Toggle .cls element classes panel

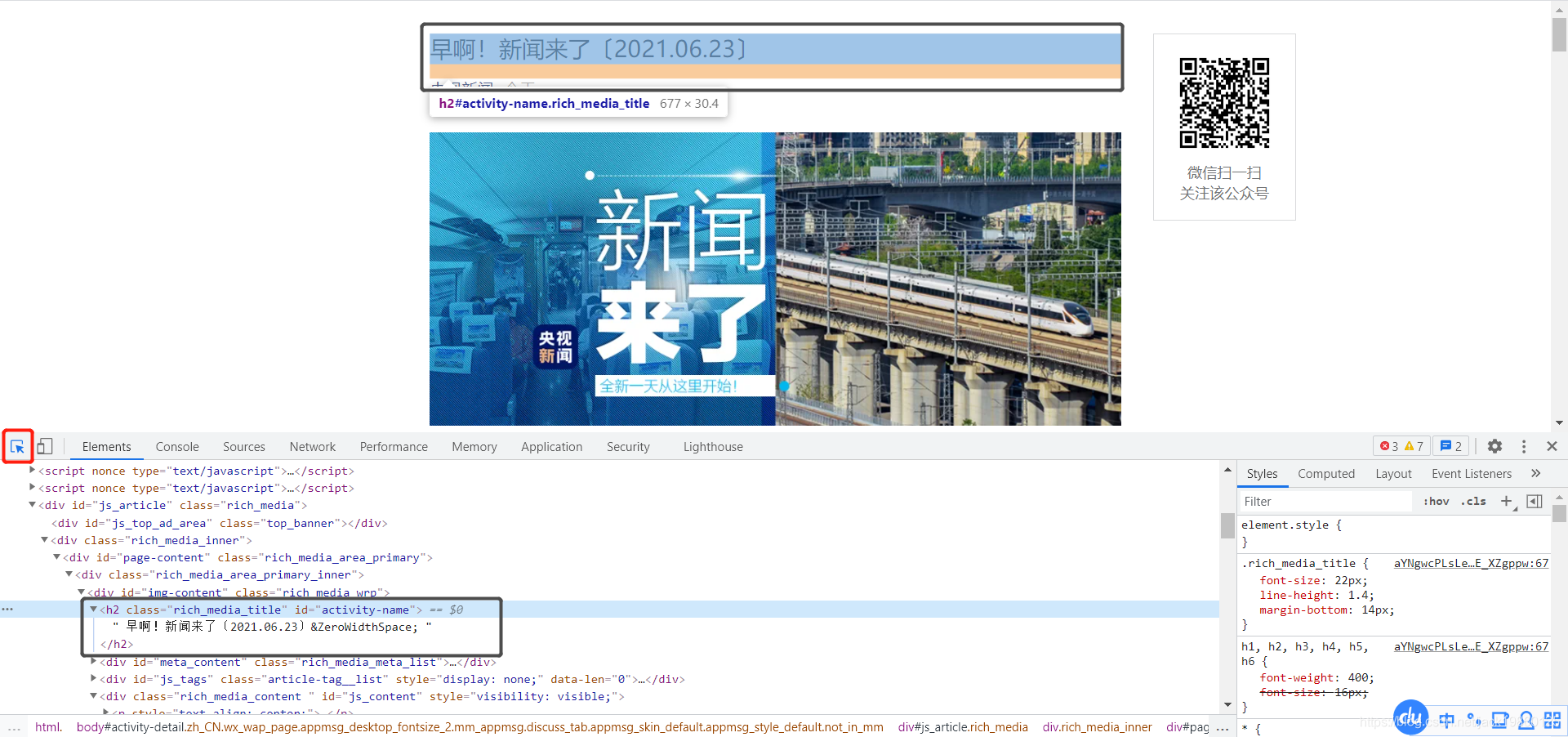1474,502
